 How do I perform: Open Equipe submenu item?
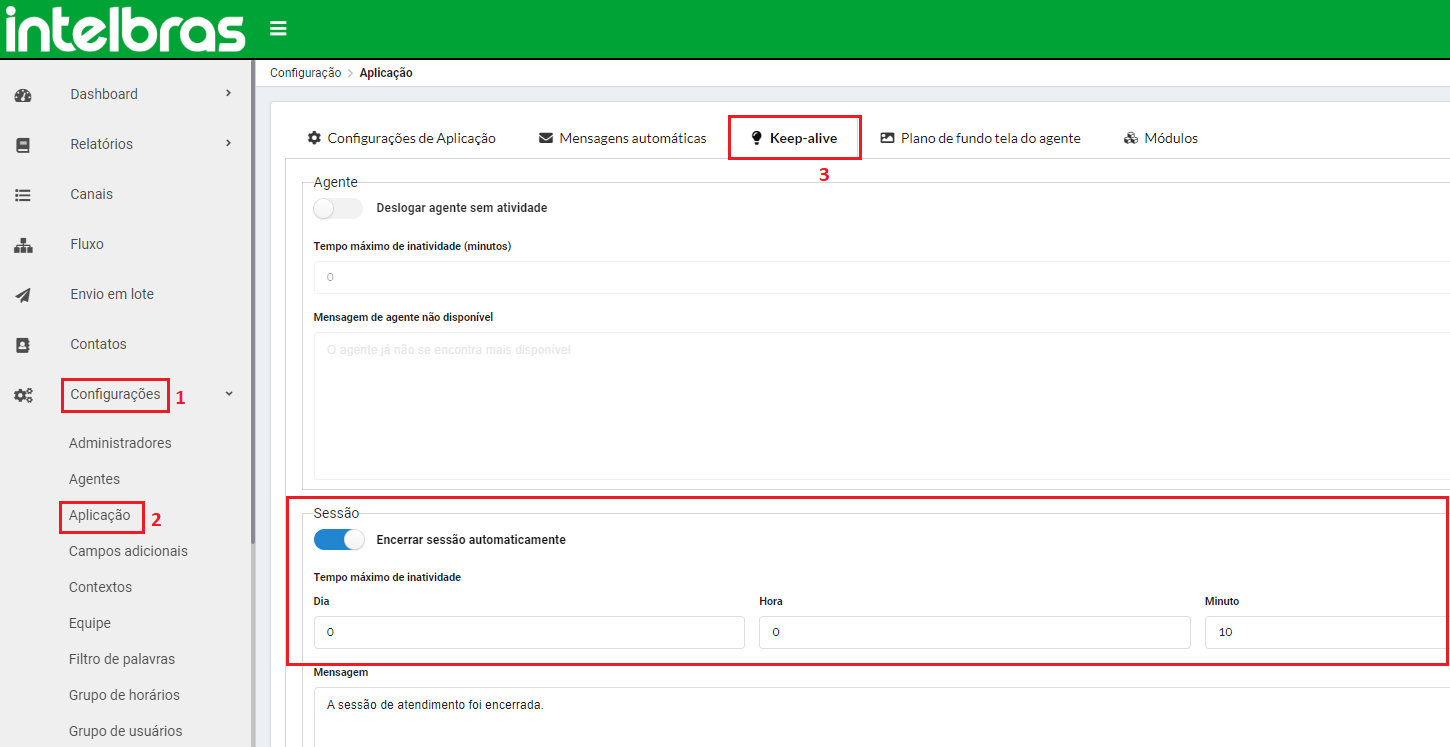tap(90, 623)
